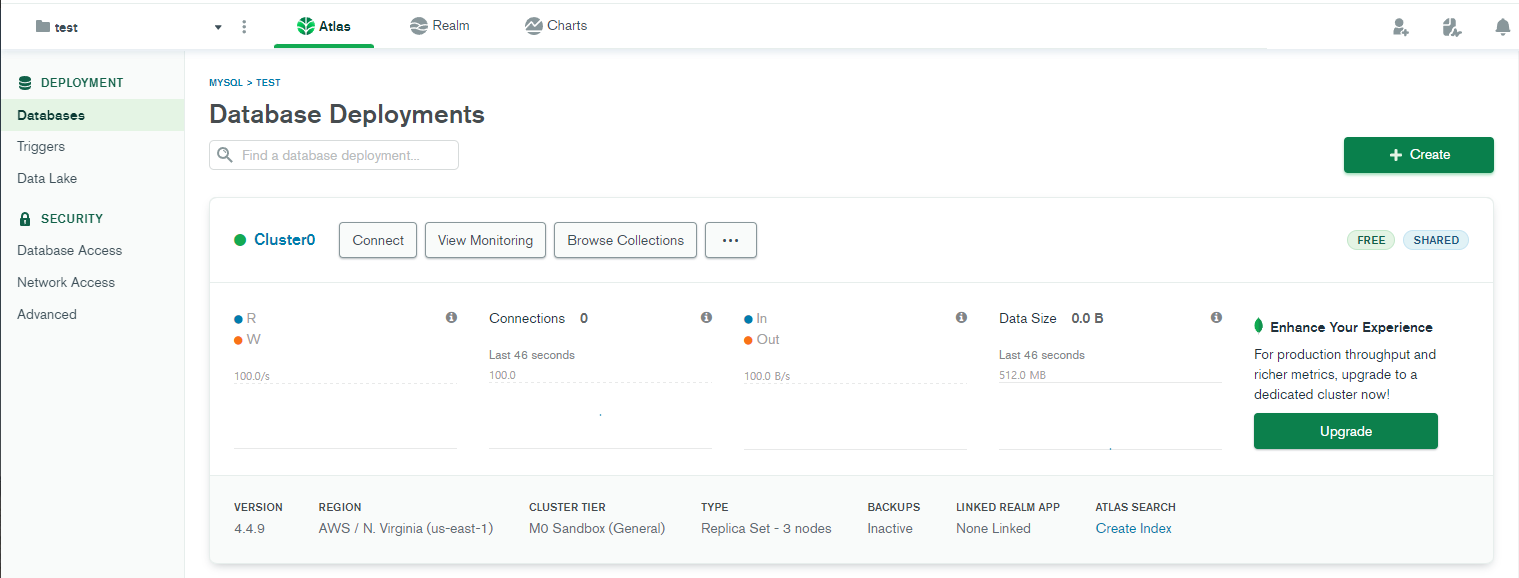Viewport: 1519px width, 578px height.
Task: Click the green leaf Enhance Your Experience icon
Action: [x=1258, y=326]
